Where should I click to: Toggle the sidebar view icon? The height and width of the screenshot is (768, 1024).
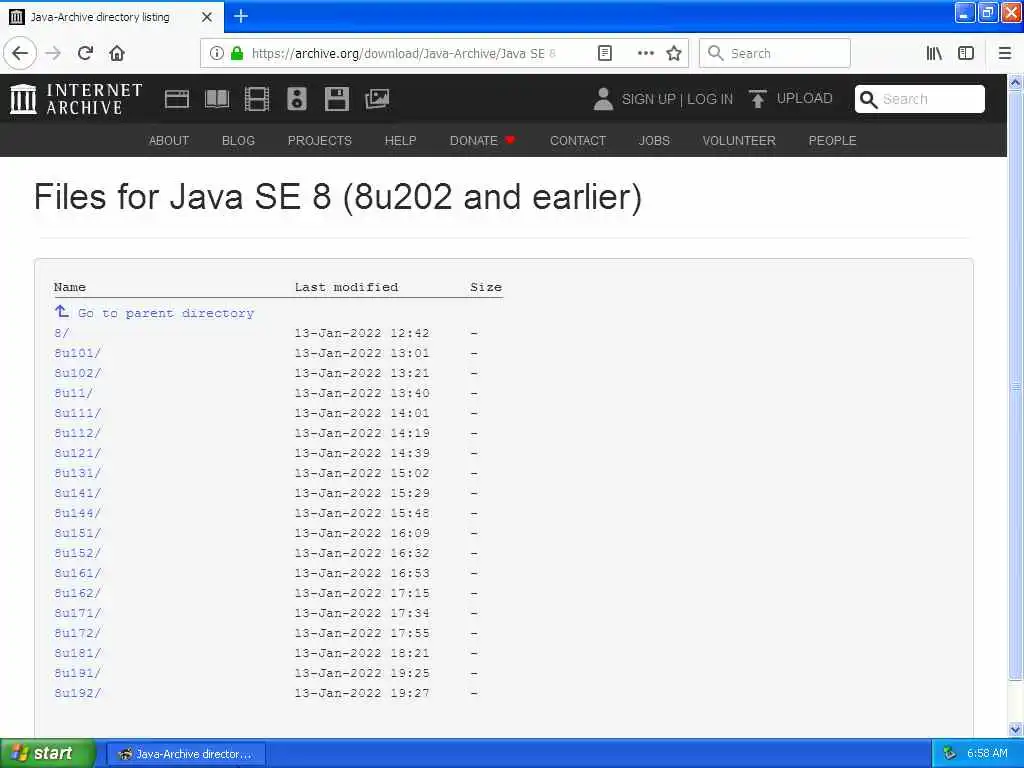coord(966,53)
